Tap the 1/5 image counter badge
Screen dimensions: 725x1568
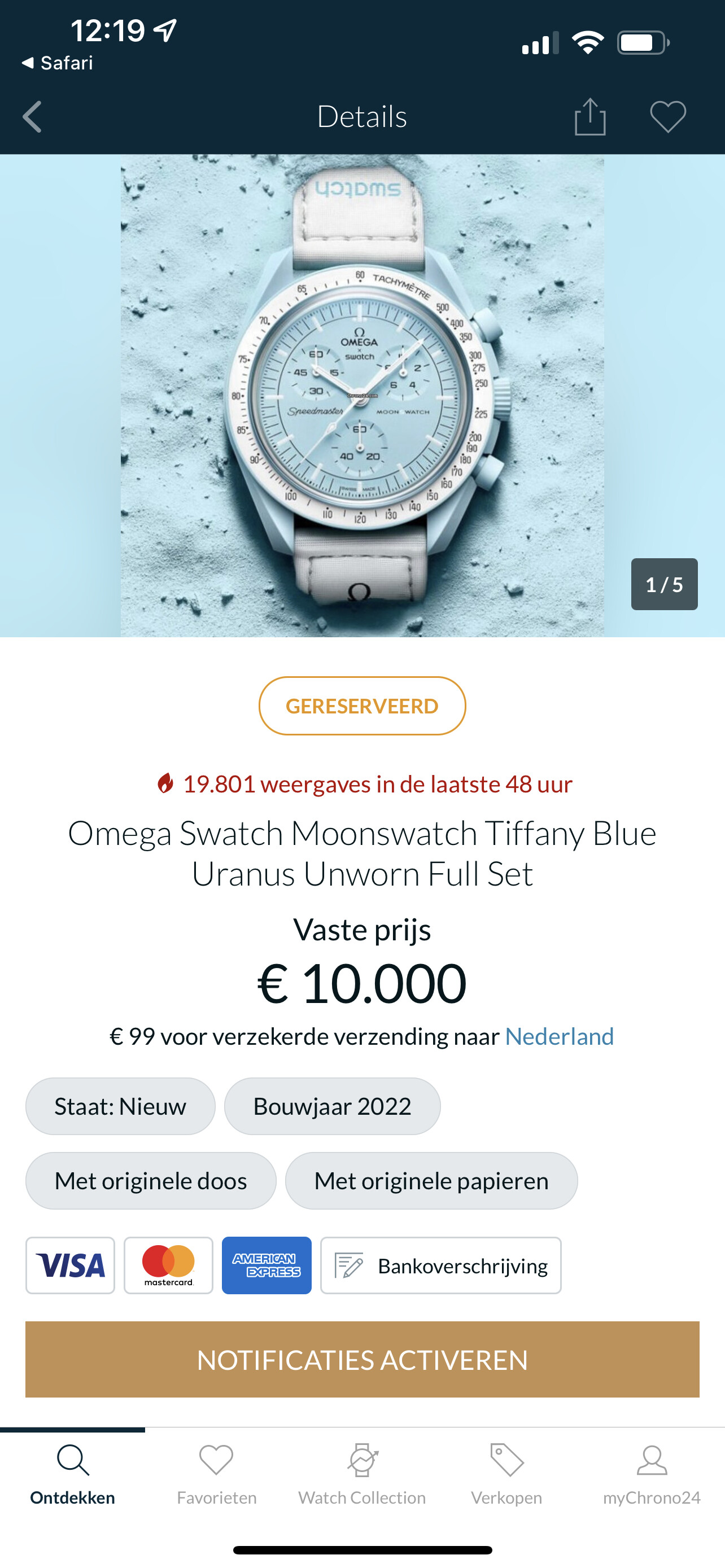[664, 584]
